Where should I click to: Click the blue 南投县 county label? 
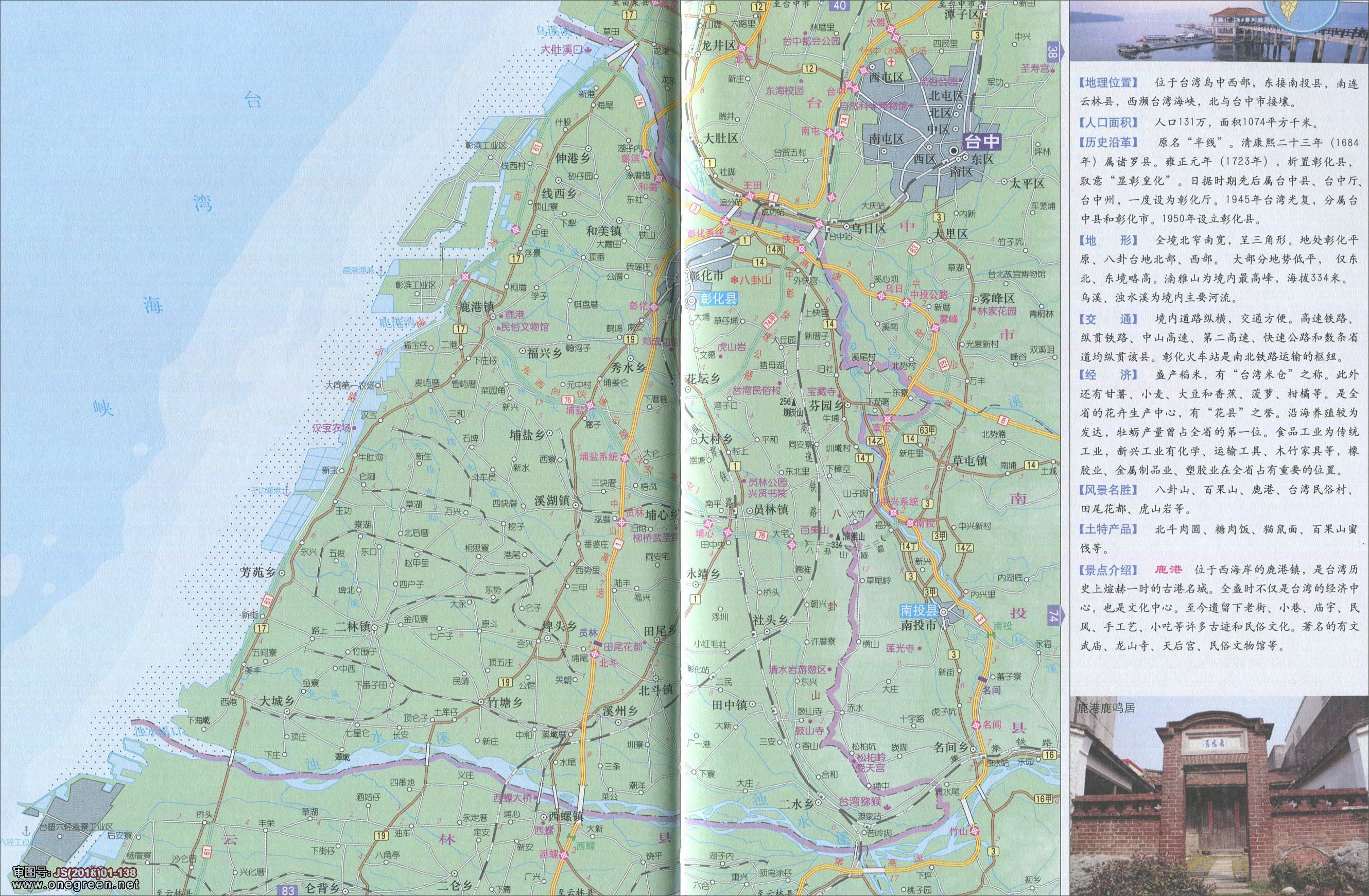[x=919, y=611]
